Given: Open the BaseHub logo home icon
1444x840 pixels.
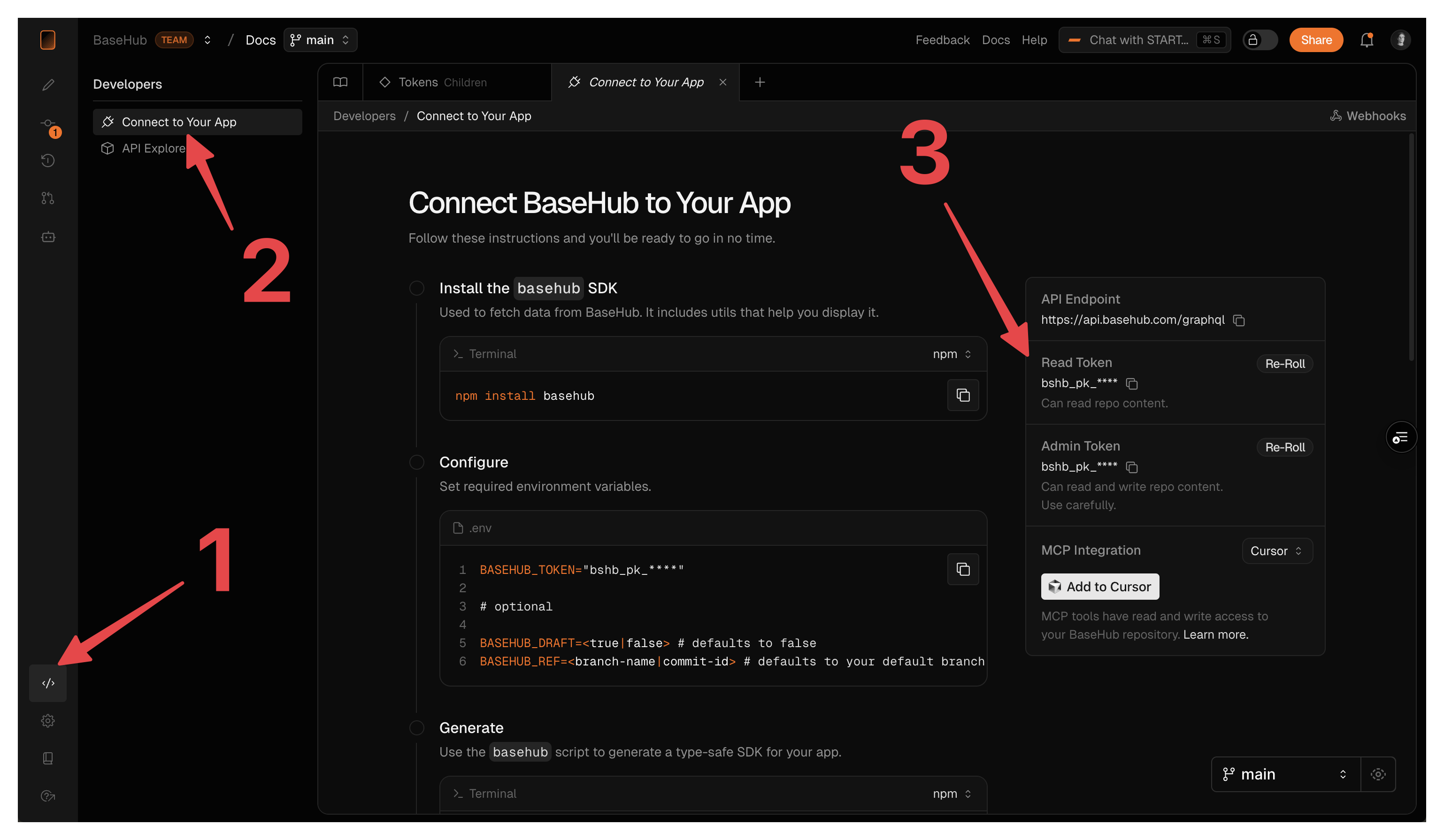Looking at the screenshot, I should pyautogui.click(x=48, y=39).
